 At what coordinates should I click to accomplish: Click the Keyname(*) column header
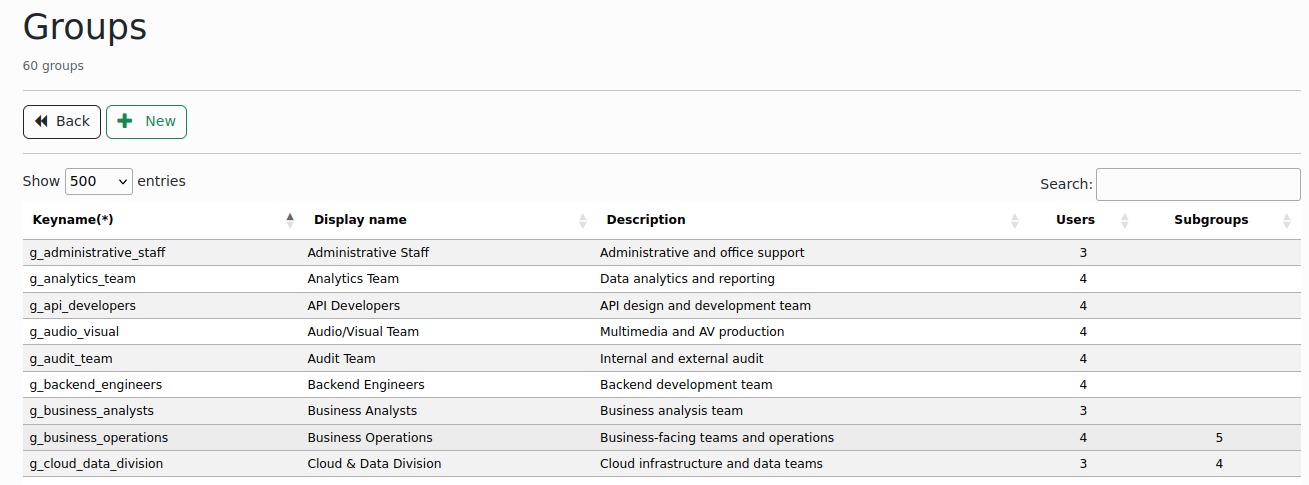[73, 220]
